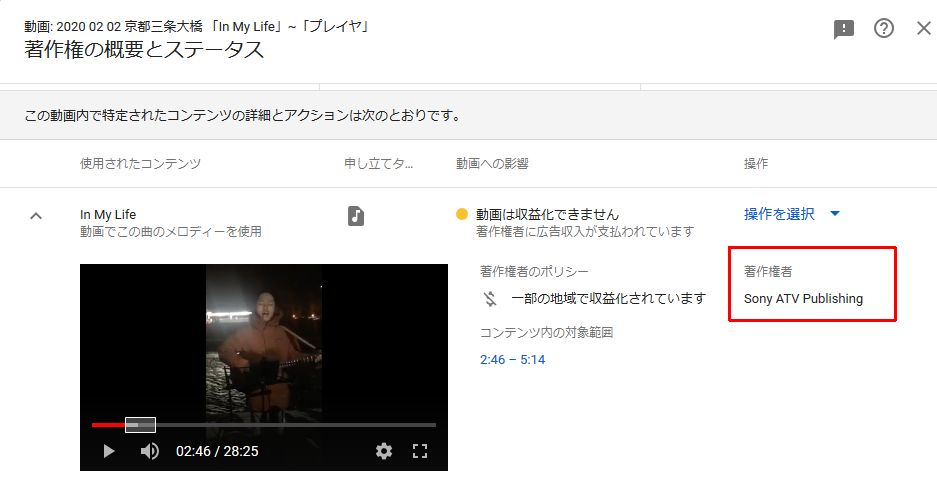Open the 操作を選択 dropdown
This screenshot has width=937, height=483.
pos(792,214)
